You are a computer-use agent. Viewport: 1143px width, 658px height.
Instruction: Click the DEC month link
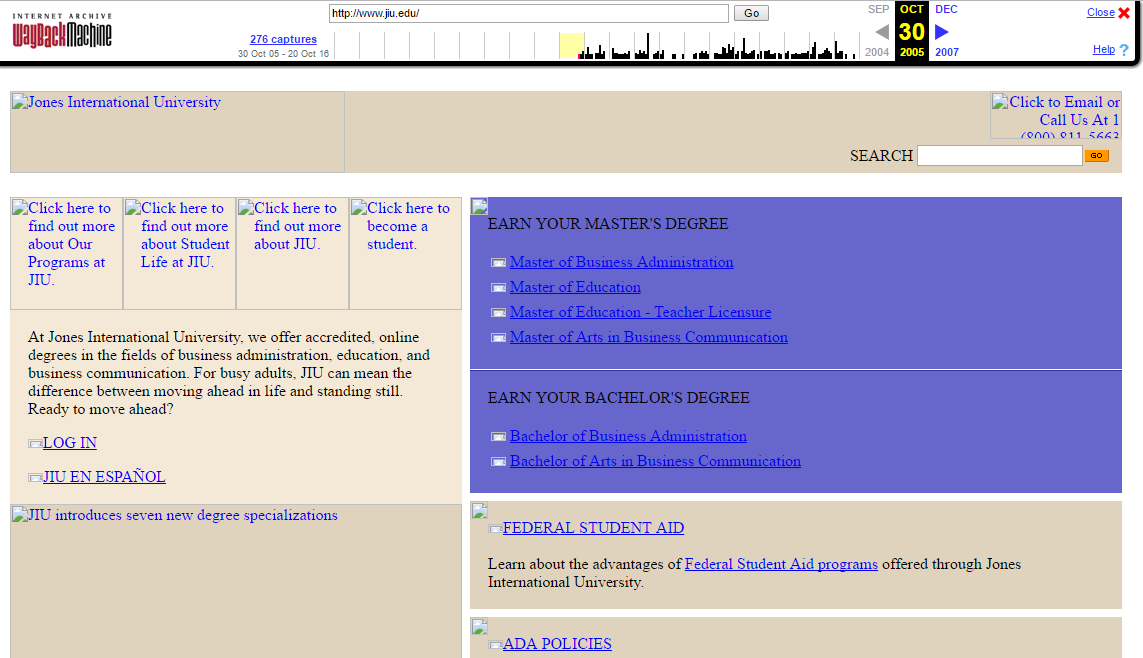point(946,9)
